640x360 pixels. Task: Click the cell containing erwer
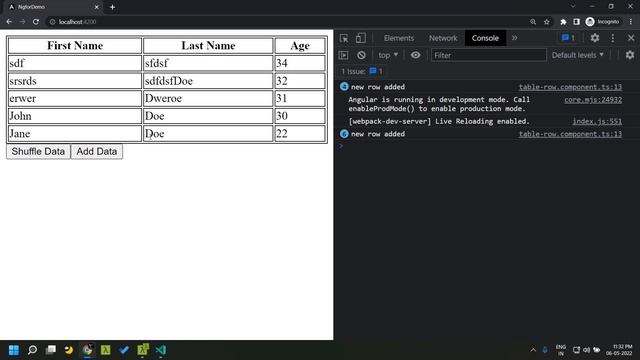pyautogui.click(x=75, y=98)
